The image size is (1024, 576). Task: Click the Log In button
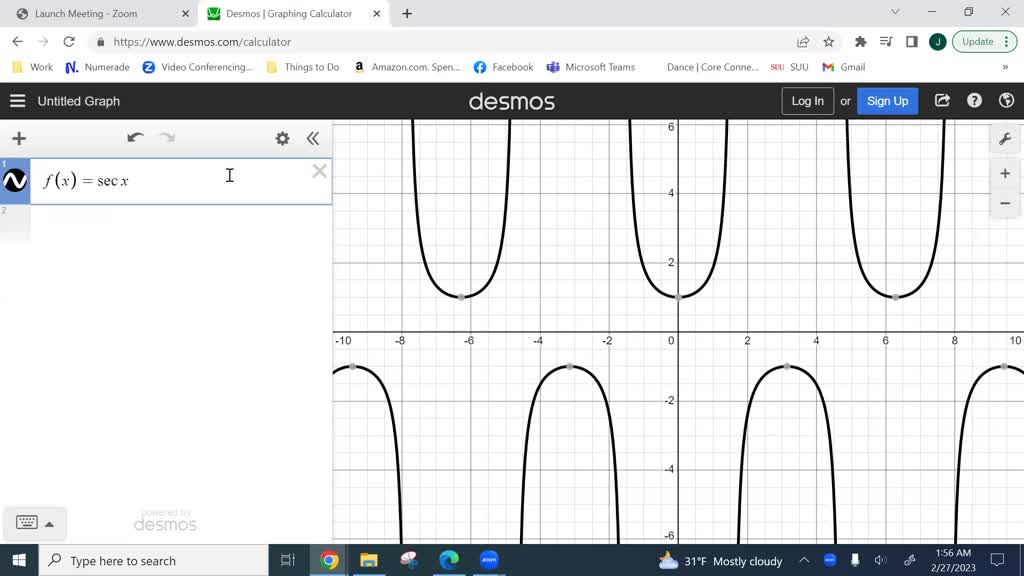tap(807, 101)
